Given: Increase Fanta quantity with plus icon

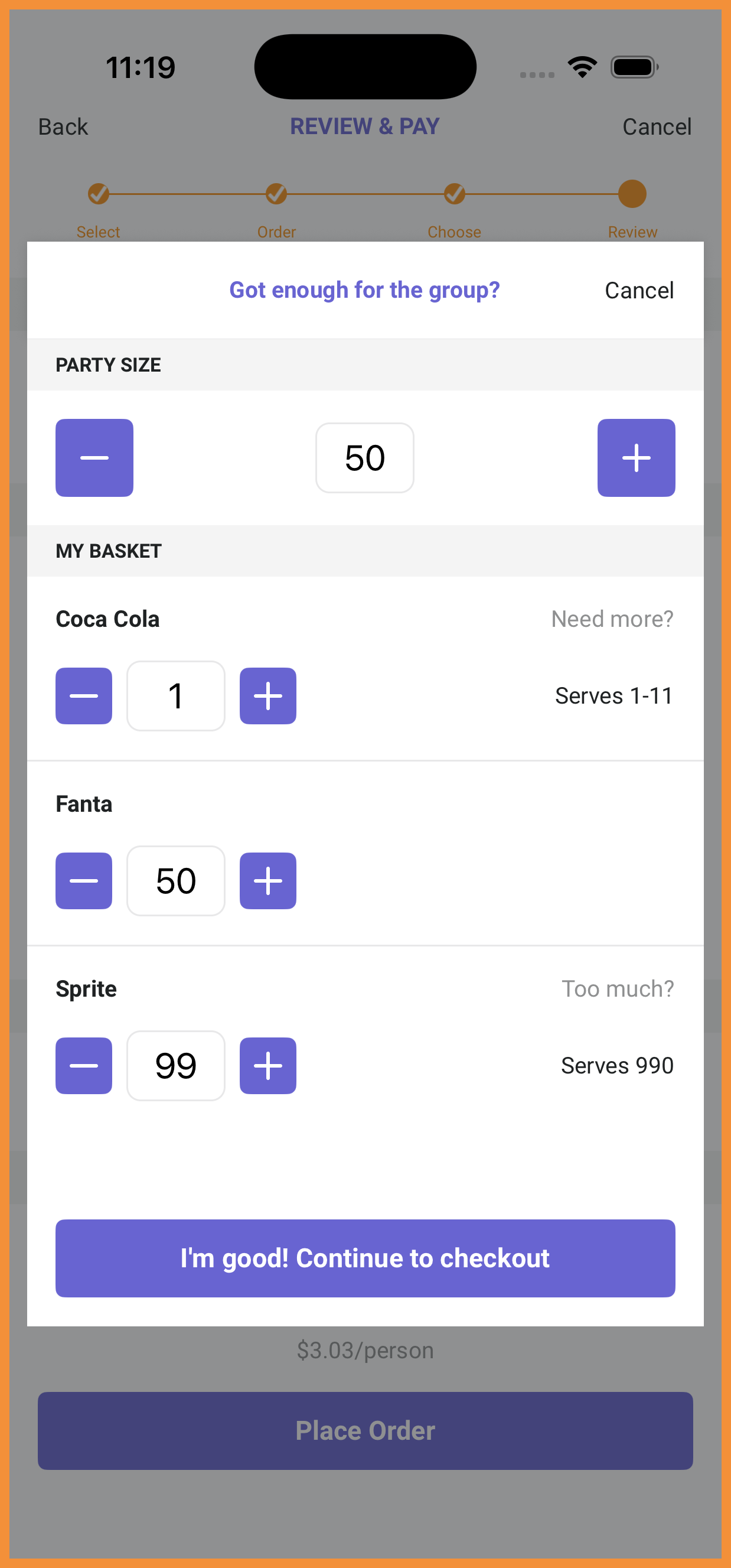Looking at the screenshot, I should coord(267,881).
